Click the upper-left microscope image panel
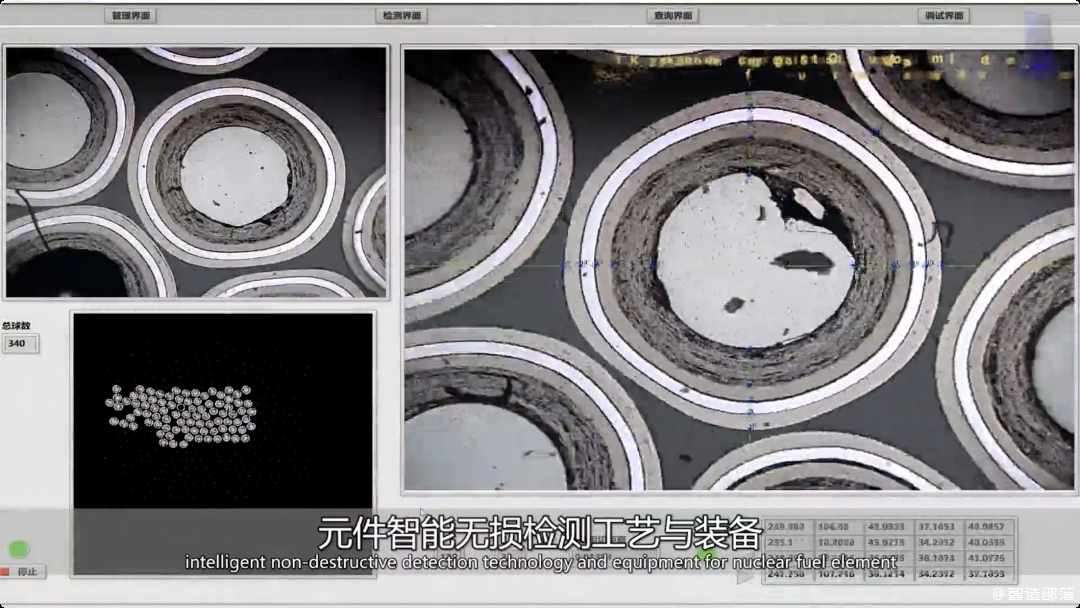 click(195, 170)
